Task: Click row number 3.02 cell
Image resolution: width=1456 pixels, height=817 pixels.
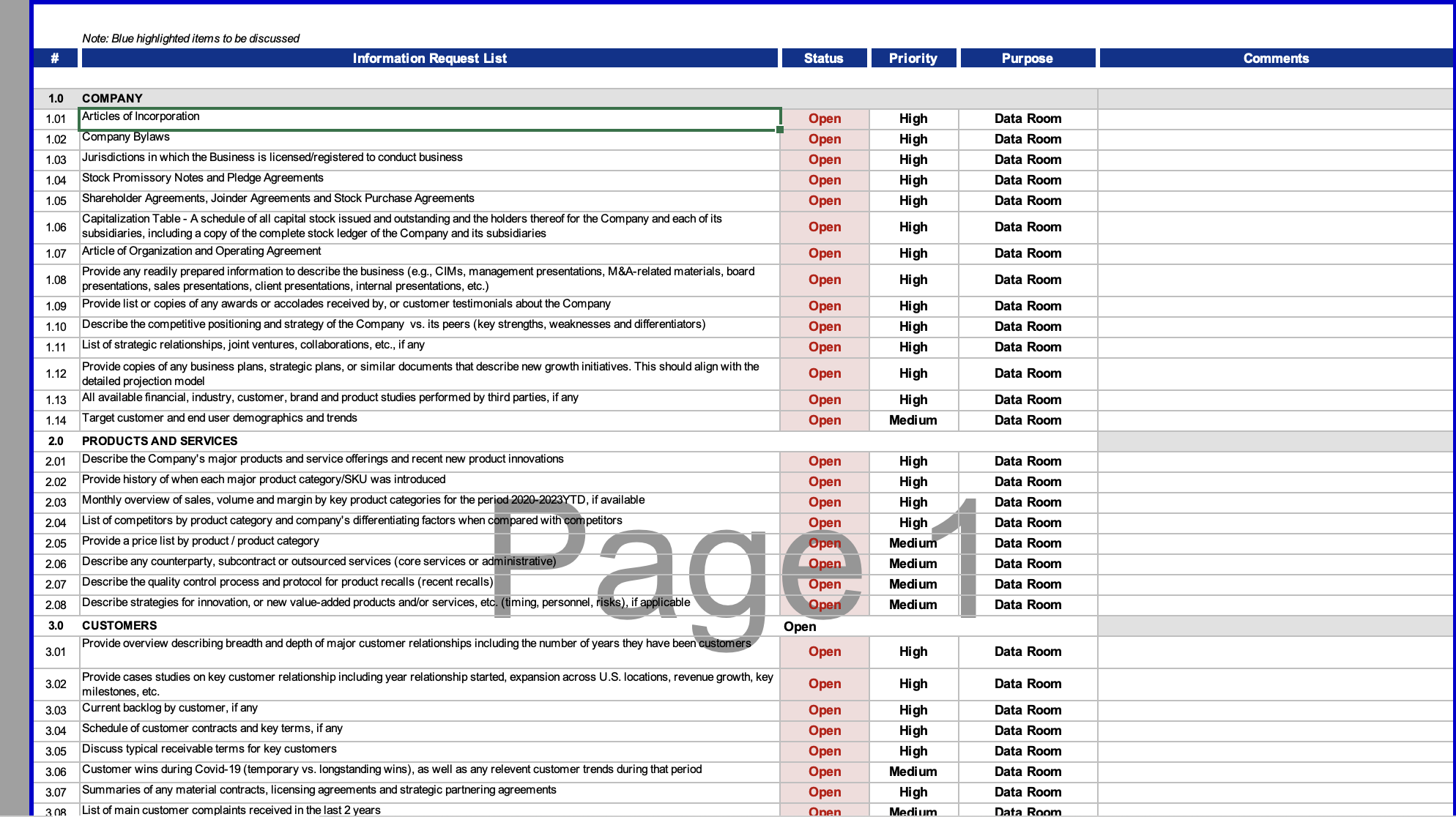Action: [56, 684]
